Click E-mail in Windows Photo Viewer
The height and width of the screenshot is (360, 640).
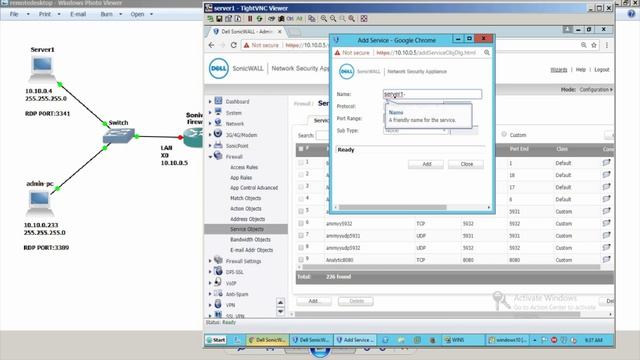78,14
